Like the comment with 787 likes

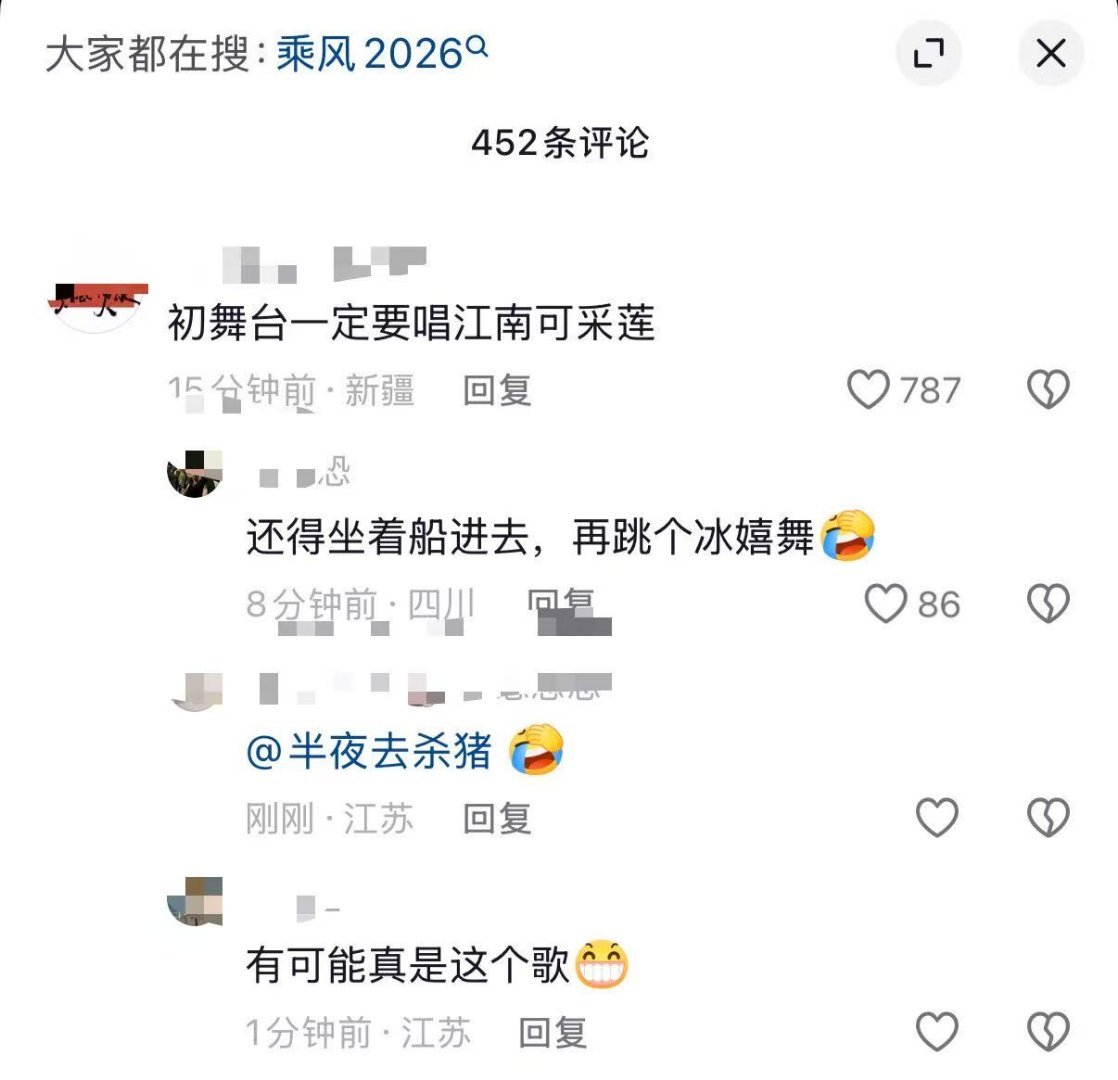868,389
